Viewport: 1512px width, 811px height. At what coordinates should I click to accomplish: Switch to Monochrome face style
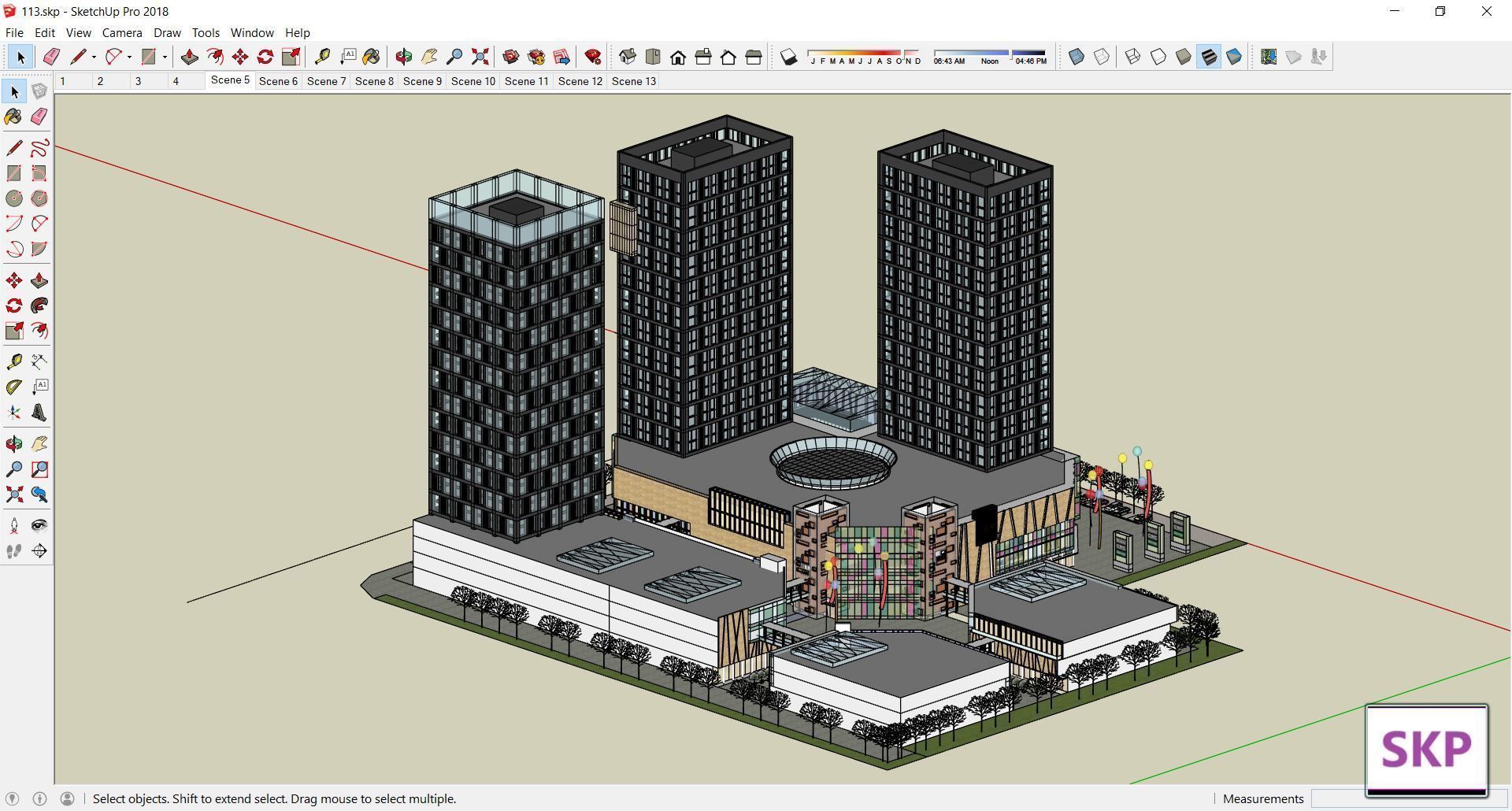[1234, 57]
